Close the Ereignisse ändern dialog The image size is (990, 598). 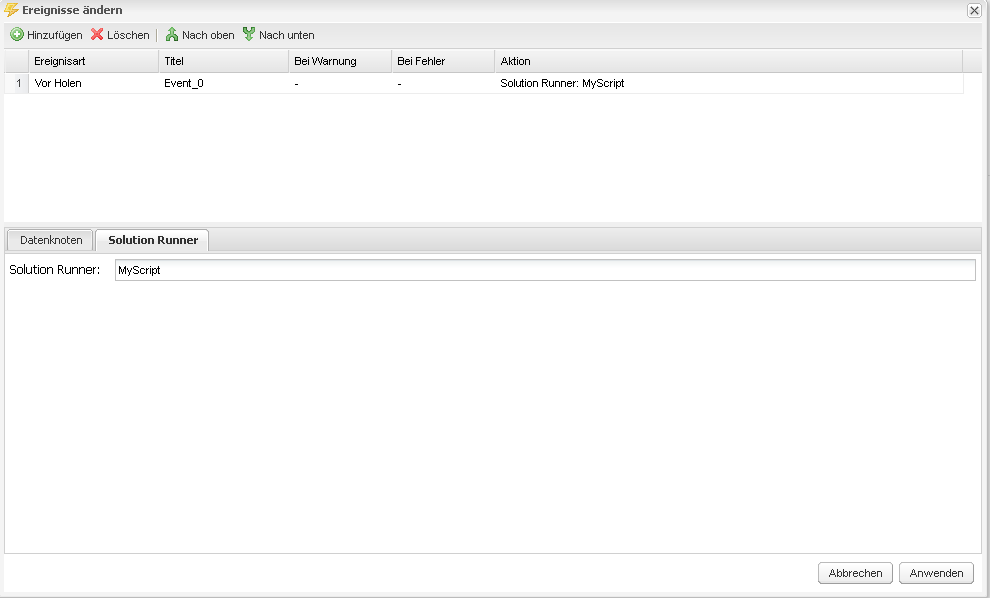click(974, 10)
